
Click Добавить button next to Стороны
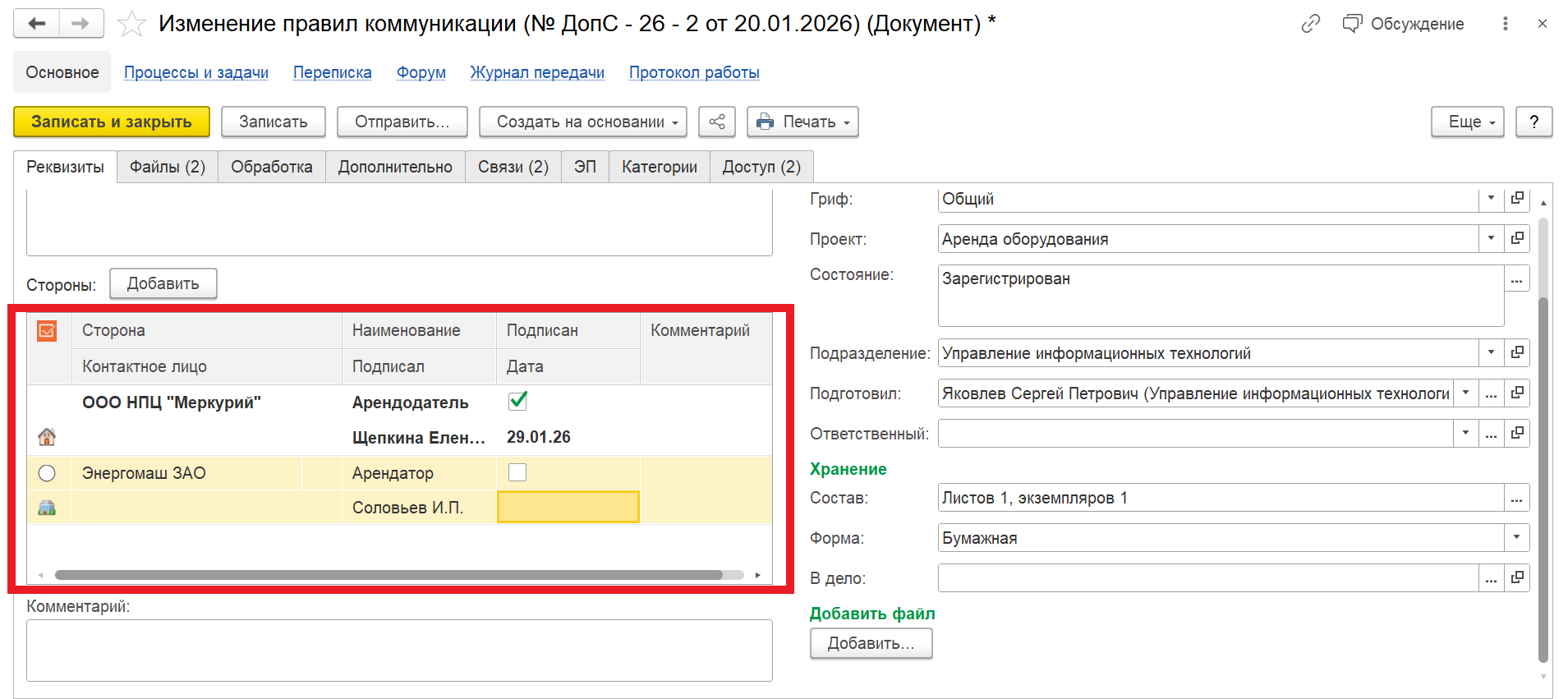pos(163,283)
